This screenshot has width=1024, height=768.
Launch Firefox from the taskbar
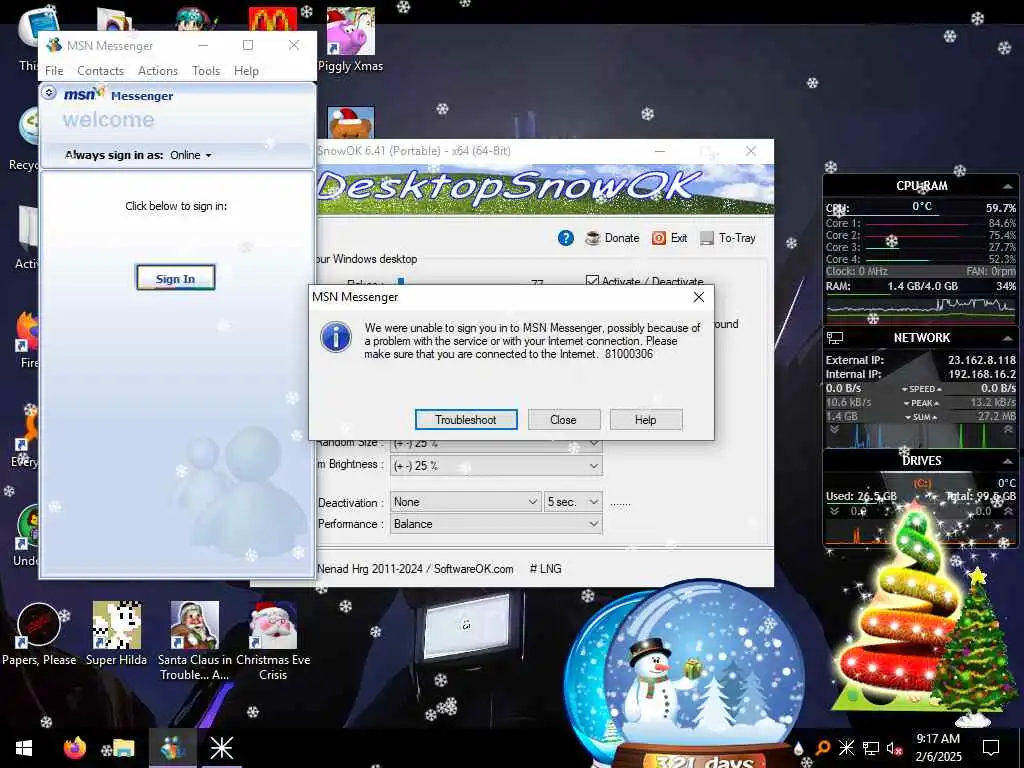(x=74, y=748)
